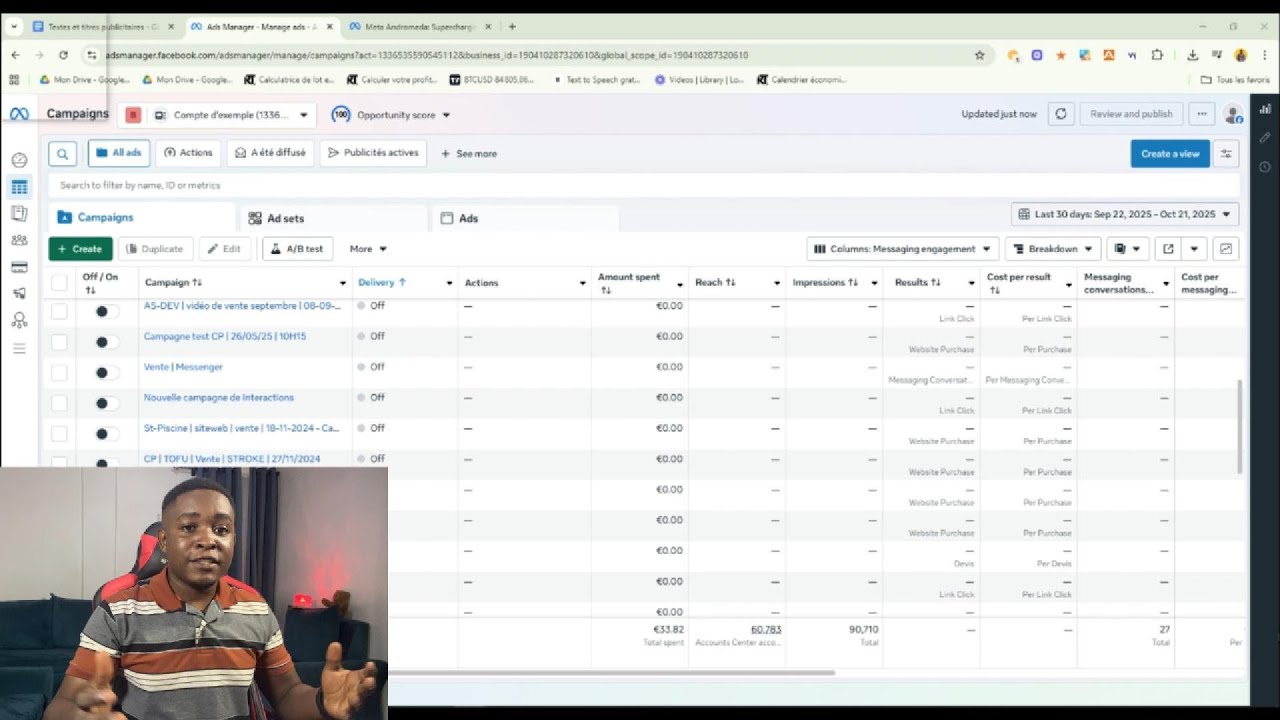Open the Last 30 days date range picker
Screen dimensions: 1280x720
[1125, 214]
